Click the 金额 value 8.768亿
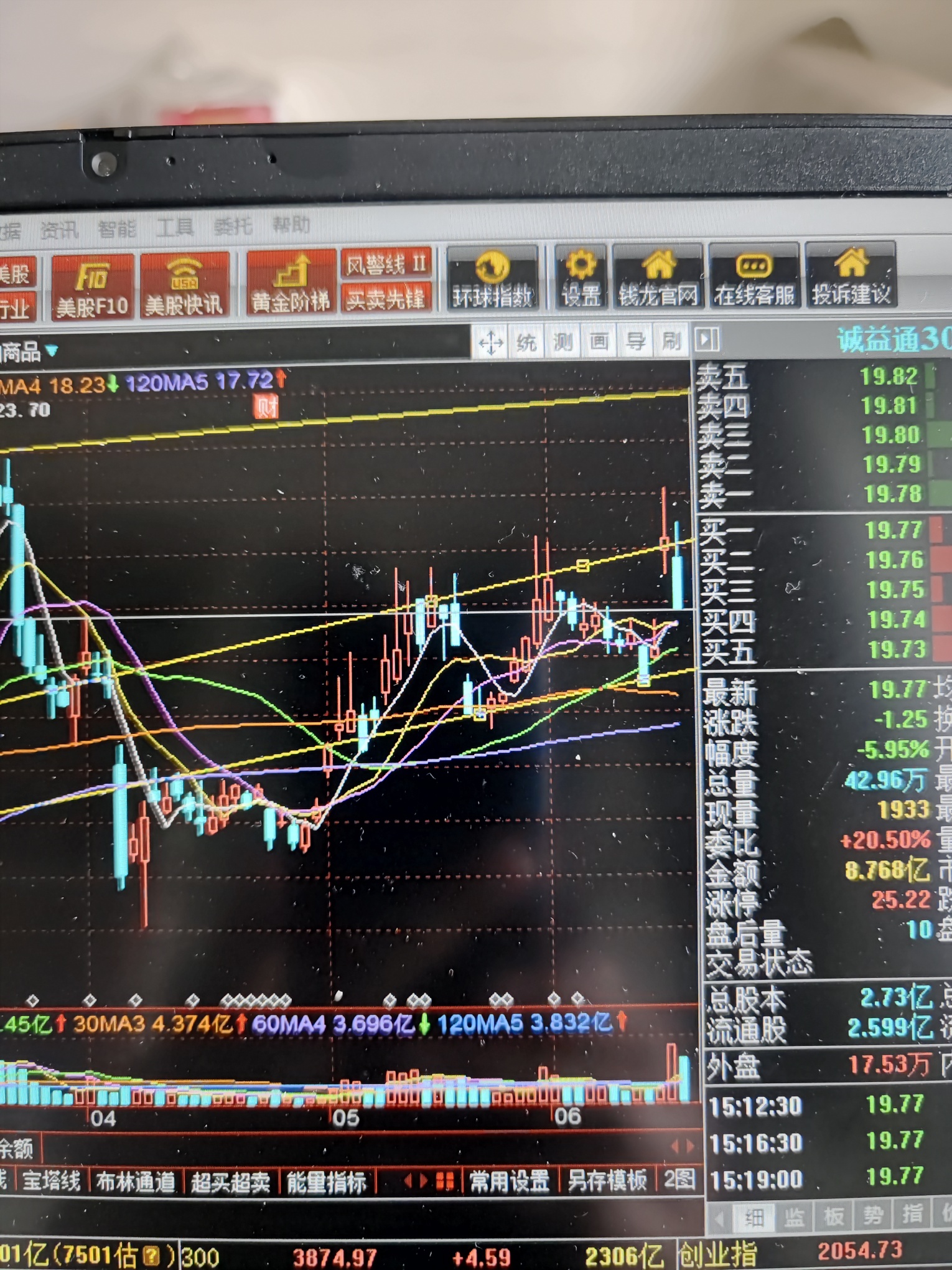The image size is (952, 1270). click(888, 870)
